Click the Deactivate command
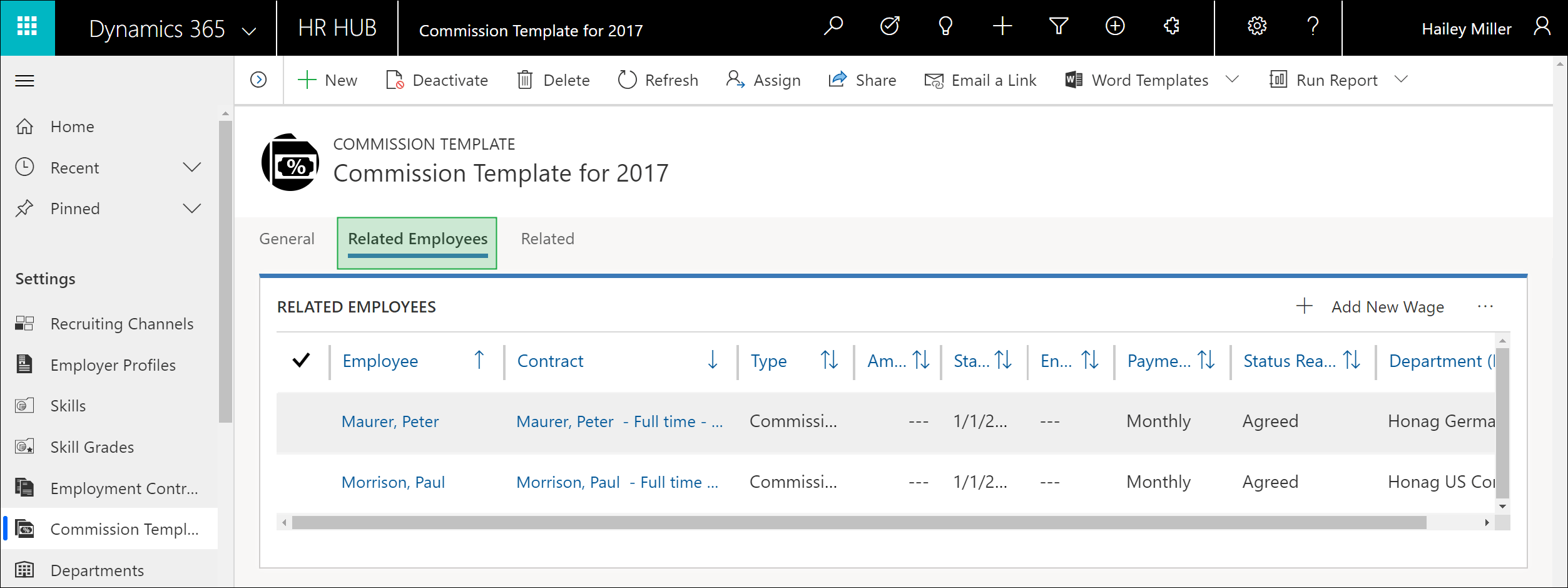 (437, 80)
